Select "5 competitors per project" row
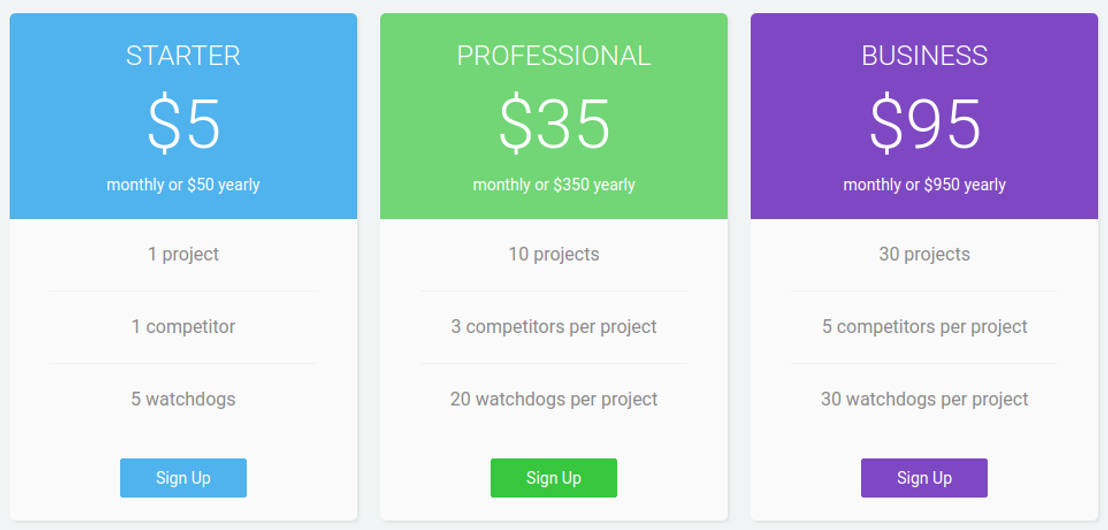The width and height of the screenshot is (1108, 530). pos(924,327)
